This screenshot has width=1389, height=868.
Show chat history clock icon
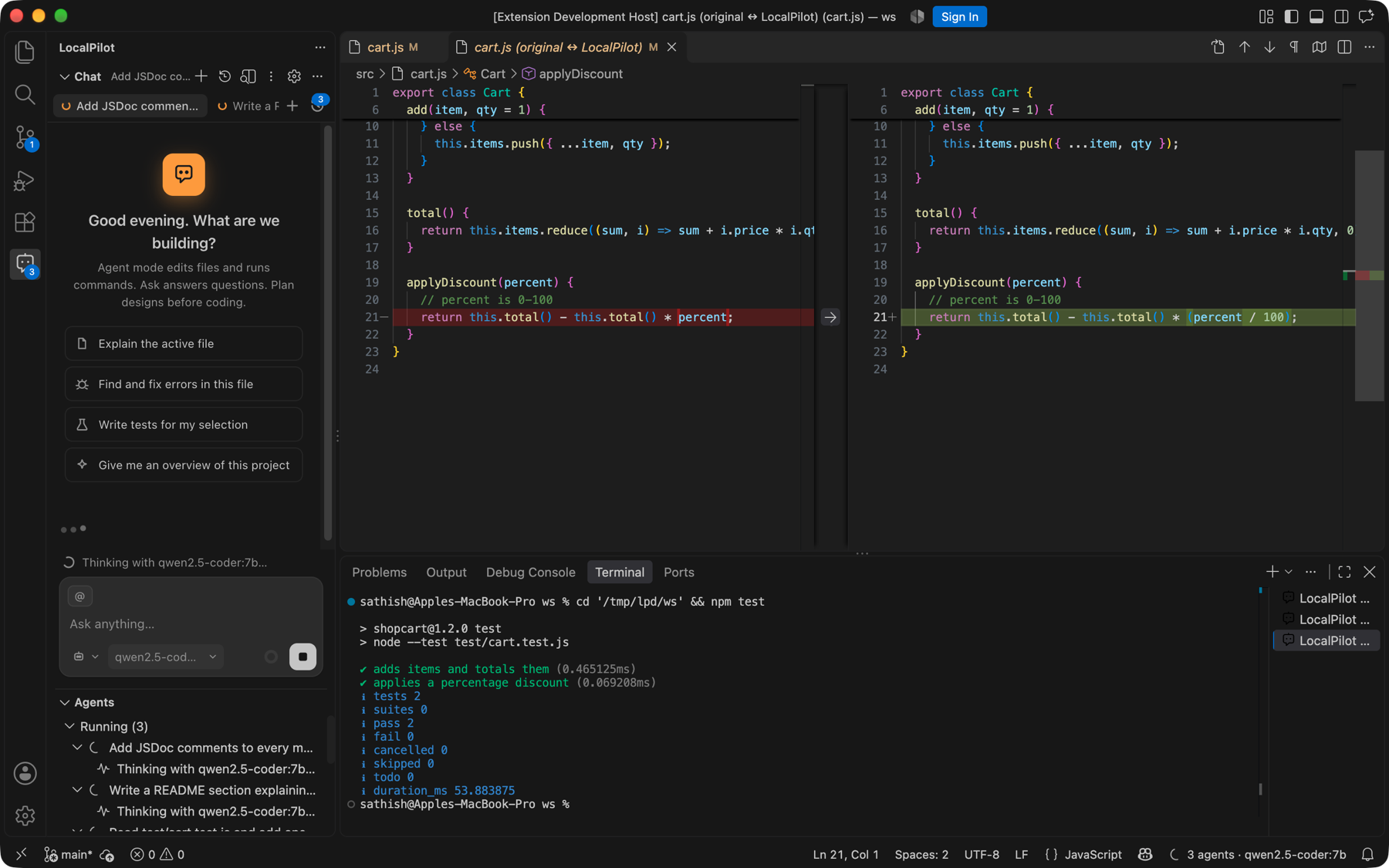[x=225, y=76]
